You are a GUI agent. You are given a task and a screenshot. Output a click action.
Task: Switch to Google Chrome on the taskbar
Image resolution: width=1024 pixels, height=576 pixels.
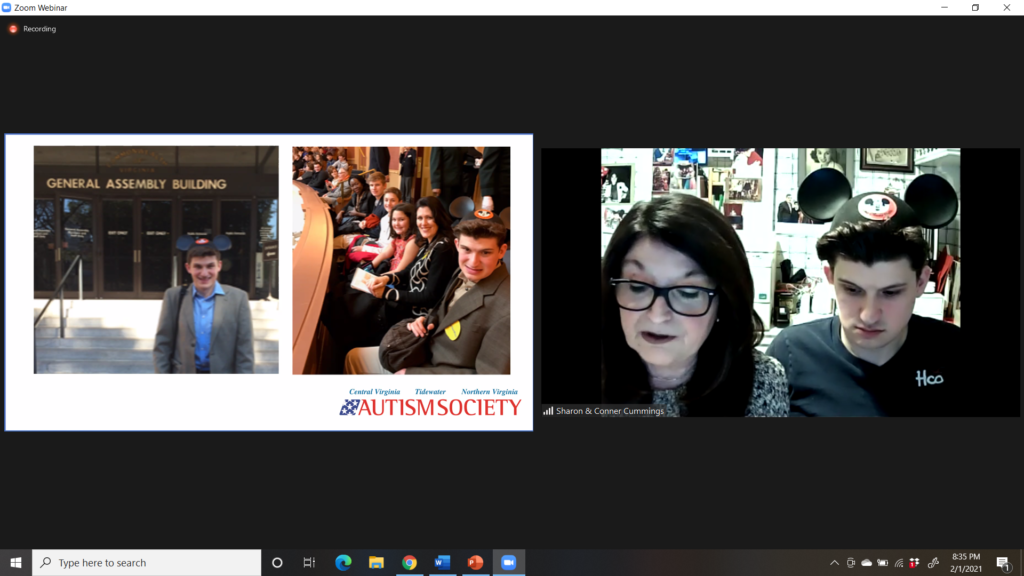pyautogui.click(x=409, y=562)
